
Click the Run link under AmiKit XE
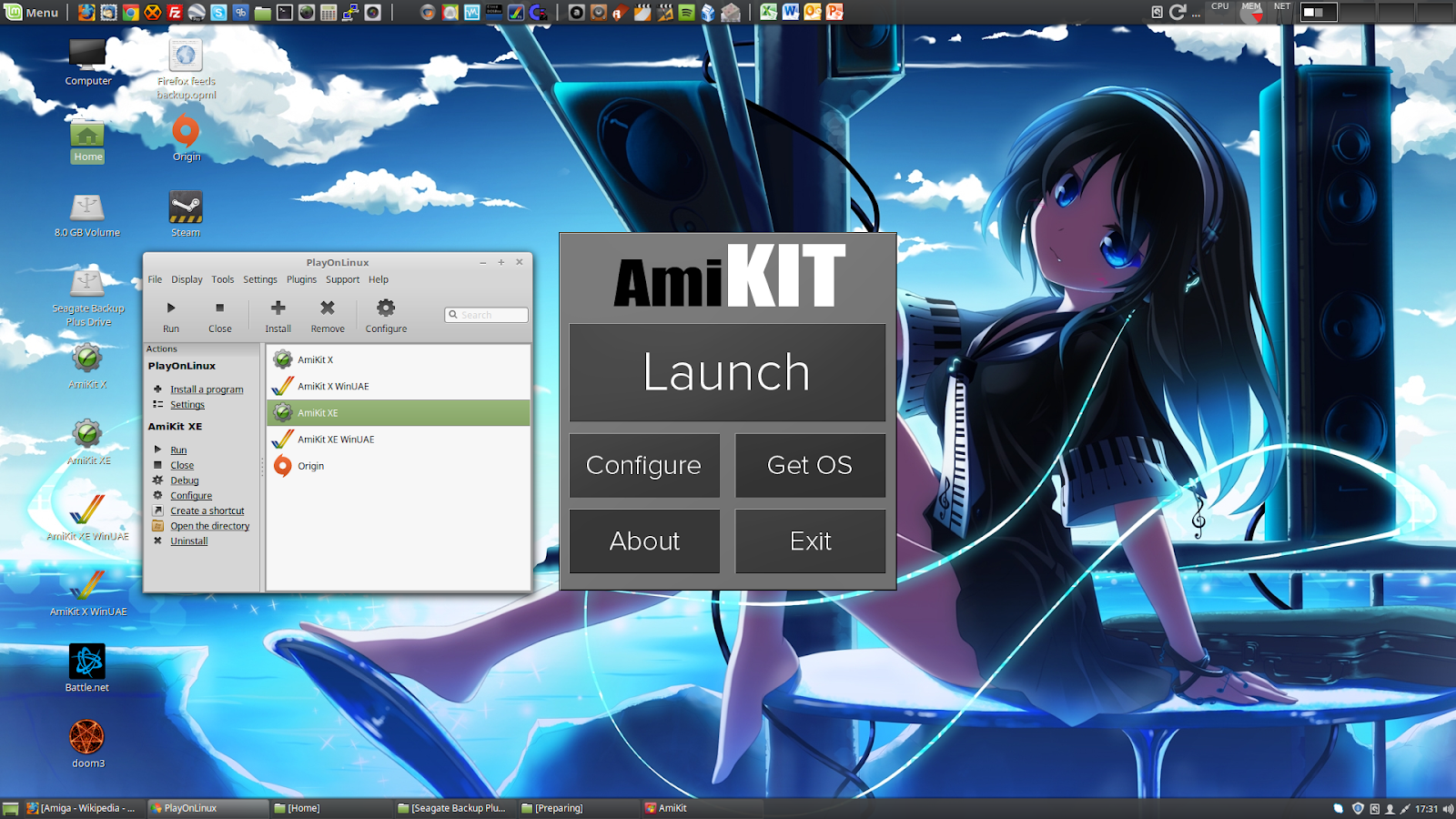(x=178, y=450)
